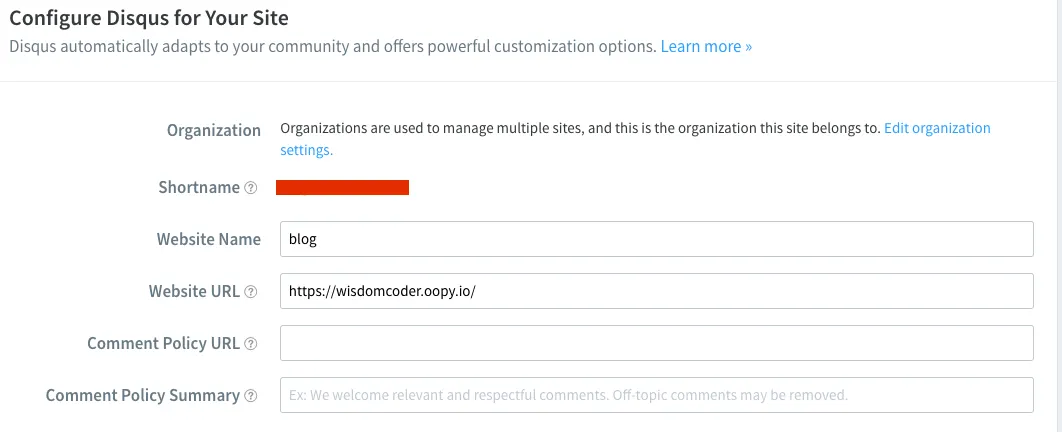This screenshot has width=1062, height=432.
Task: Click the Organization field label
Action: pyautogui.click(x=214, y=130)
